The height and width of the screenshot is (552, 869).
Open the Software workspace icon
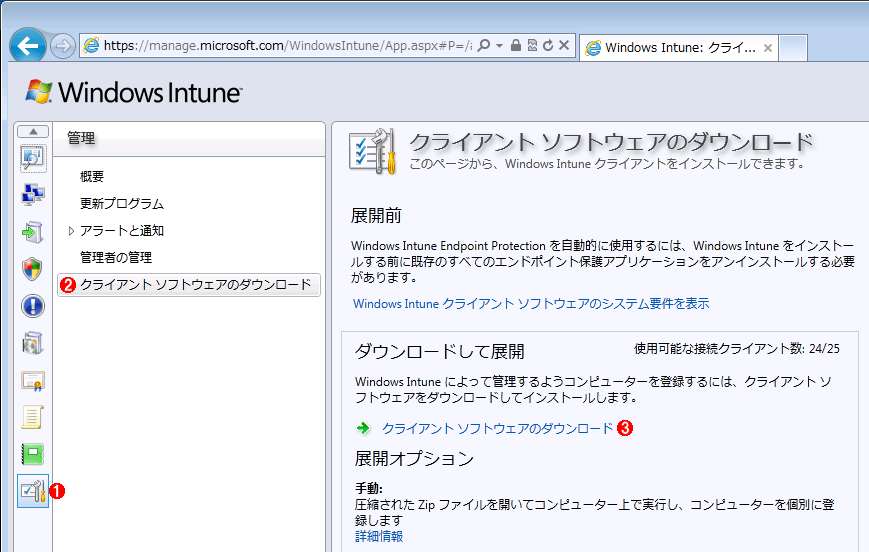[x=33, y=343]
